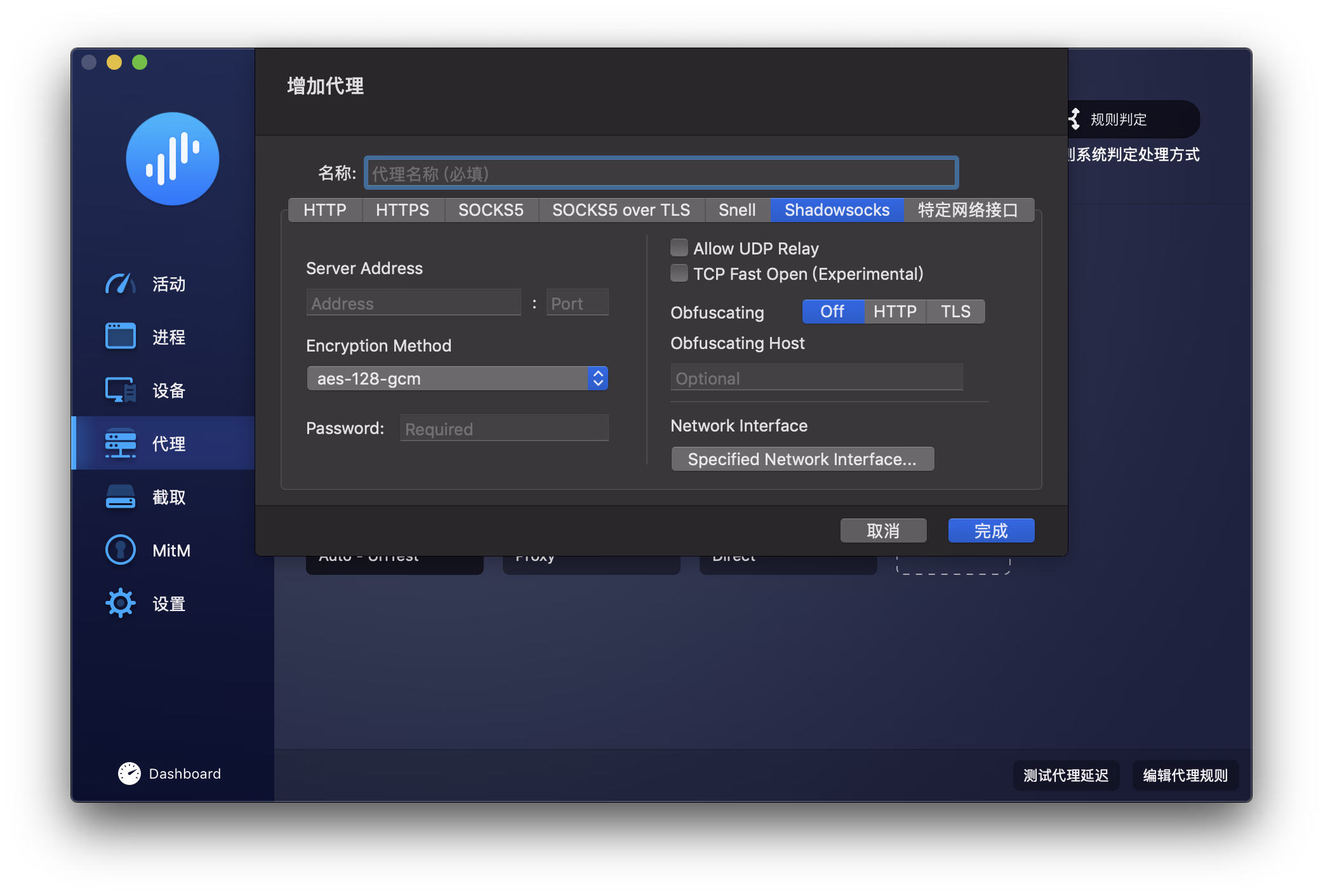
Task: Click the Dashboard gauge icon
Action: 130,773
